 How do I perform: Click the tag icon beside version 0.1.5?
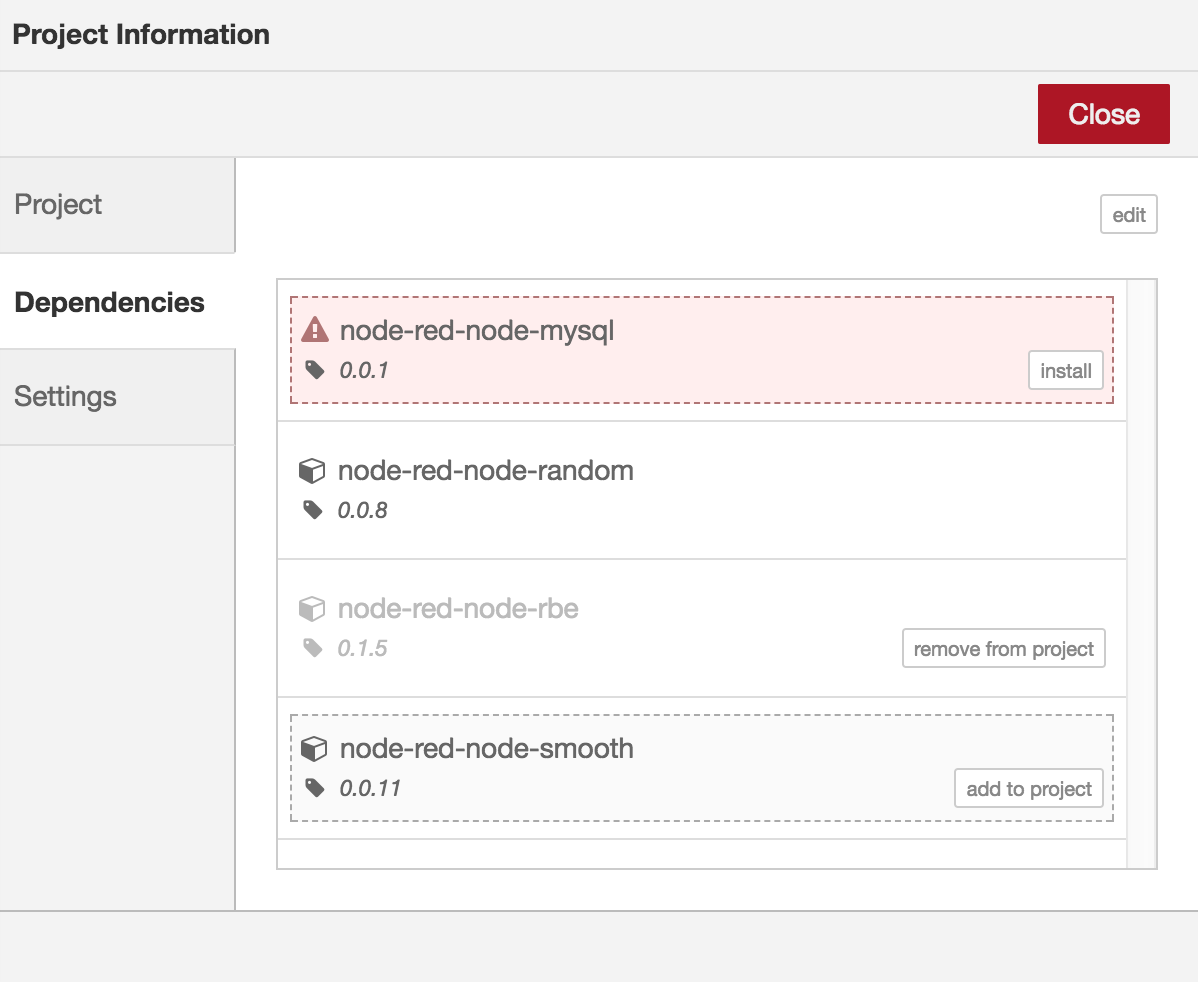[313, 648]
